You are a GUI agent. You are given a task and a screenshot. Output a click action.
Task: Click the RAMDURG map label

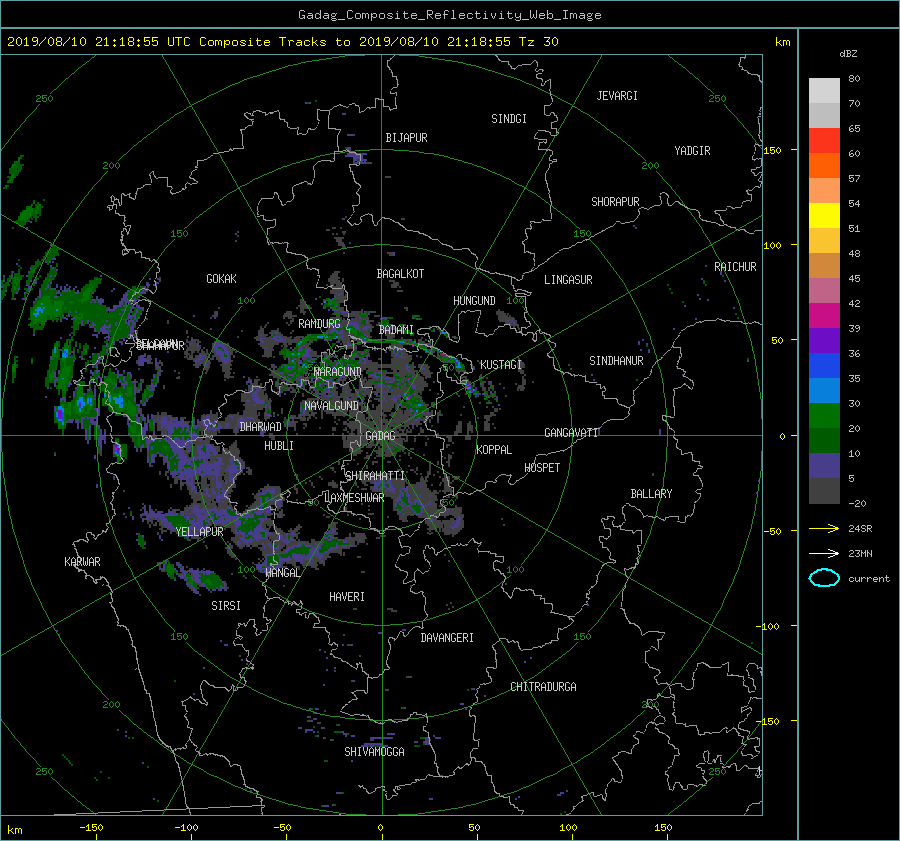point(319,324)
